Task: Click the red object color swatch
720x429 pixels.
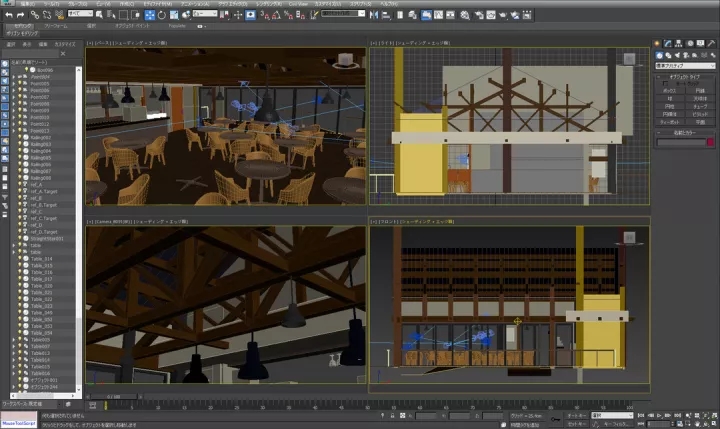Action: coord(710,142)
